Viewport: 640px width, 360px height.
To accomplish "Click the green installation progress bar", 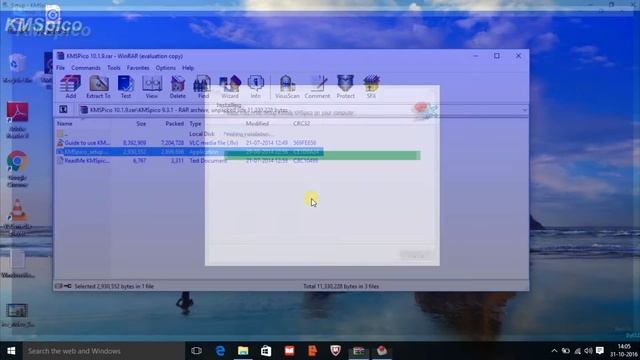I will pos(322,155).
